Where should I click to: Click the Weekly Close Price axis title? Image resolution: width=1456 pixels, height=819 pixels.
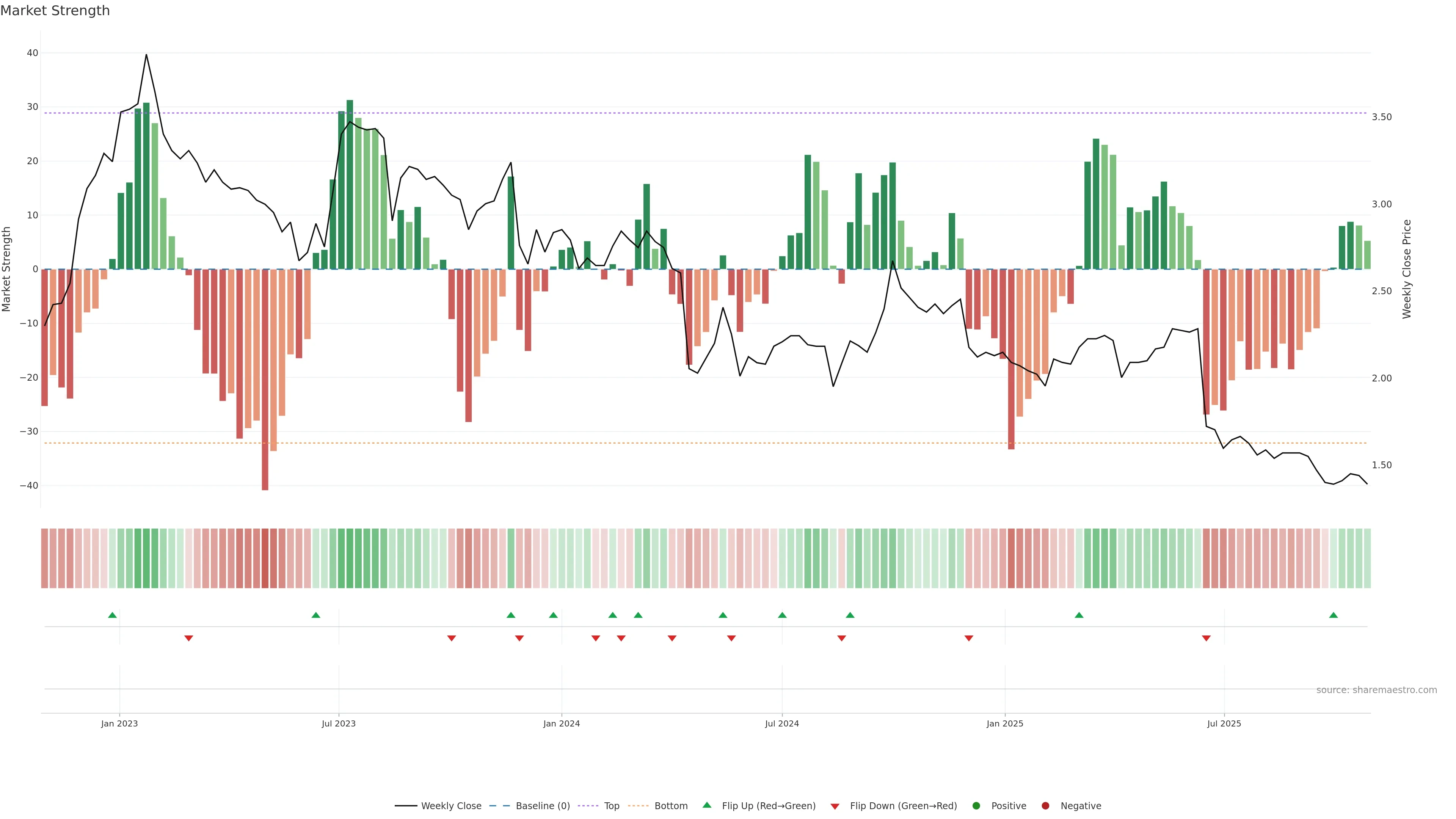pyautogui.click(x=1407, y=269)
